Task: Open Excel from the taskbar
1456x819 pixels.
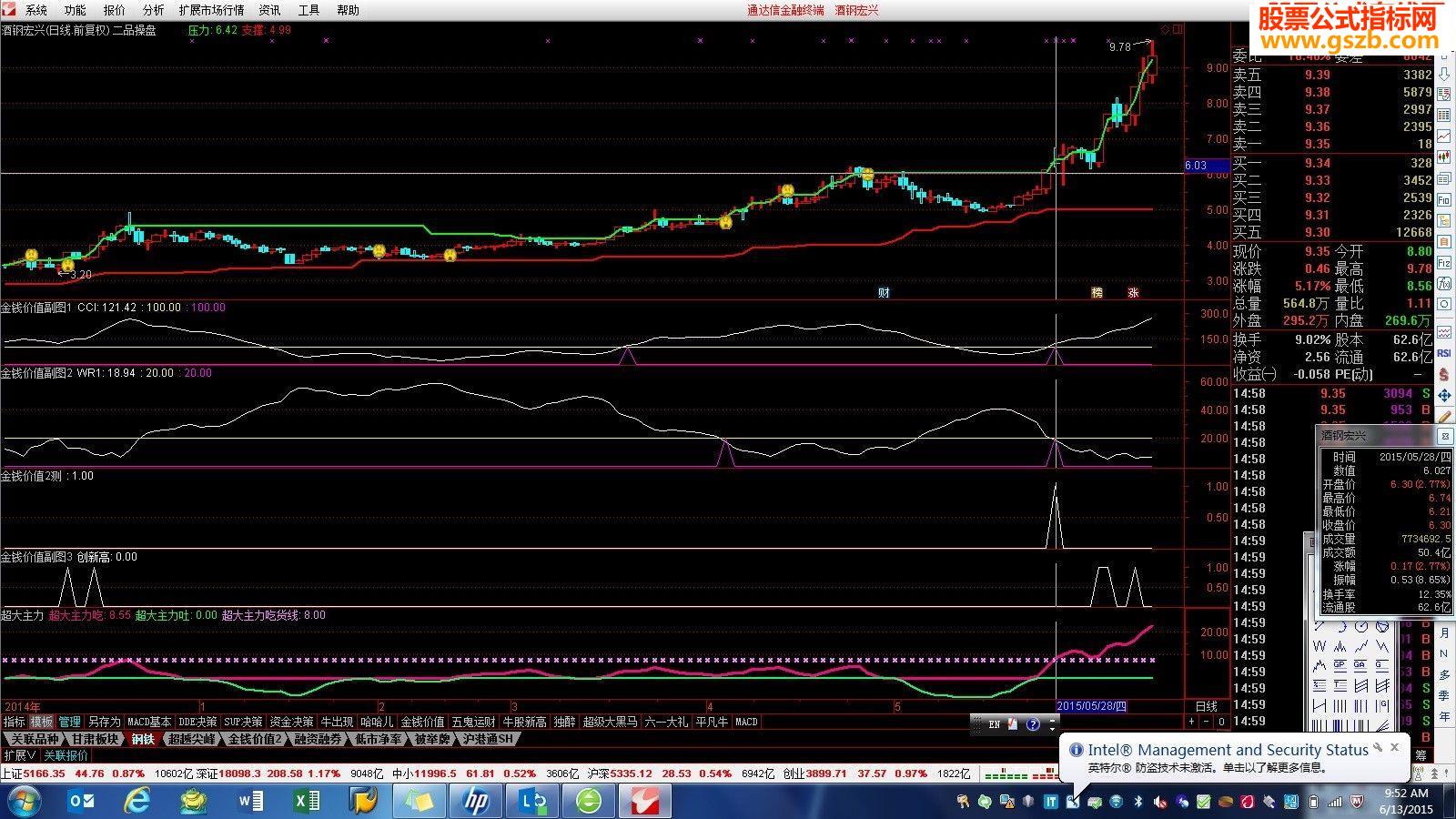Action: click(x=307, y=801)
